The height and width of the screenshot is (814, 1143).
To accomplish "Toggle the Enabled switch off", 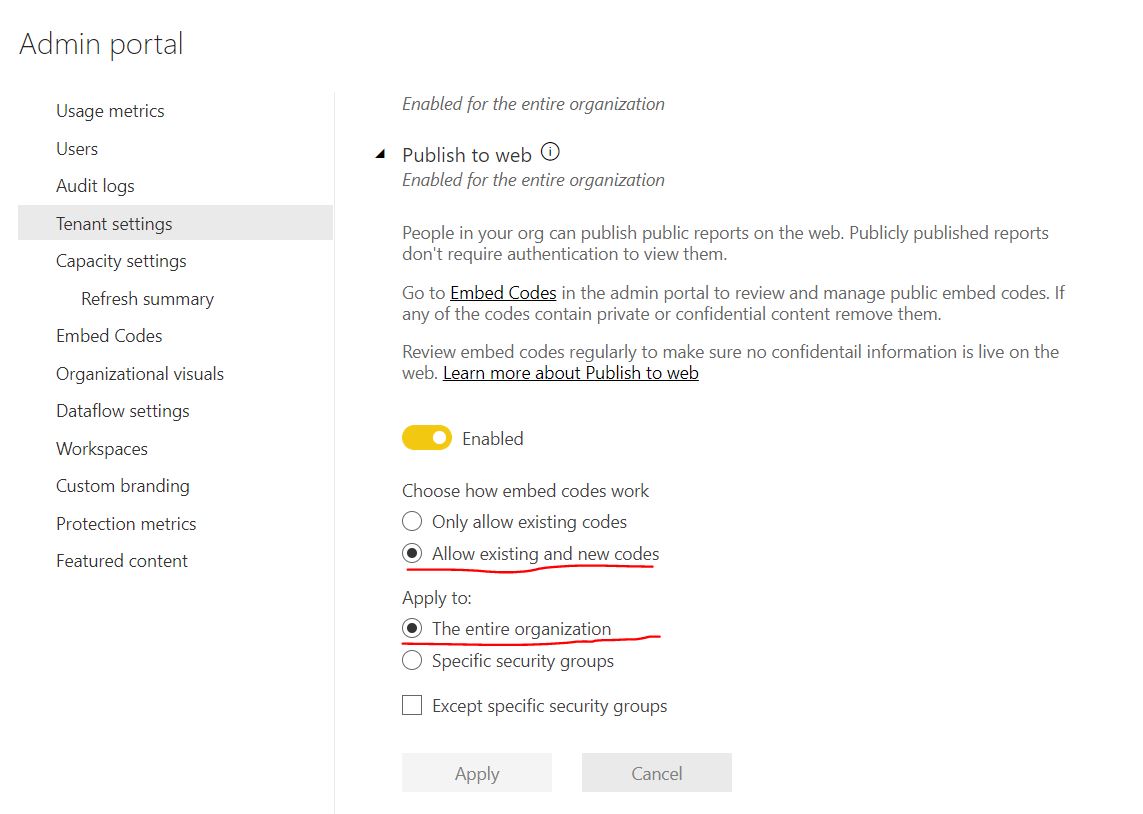I will [426, 438].
